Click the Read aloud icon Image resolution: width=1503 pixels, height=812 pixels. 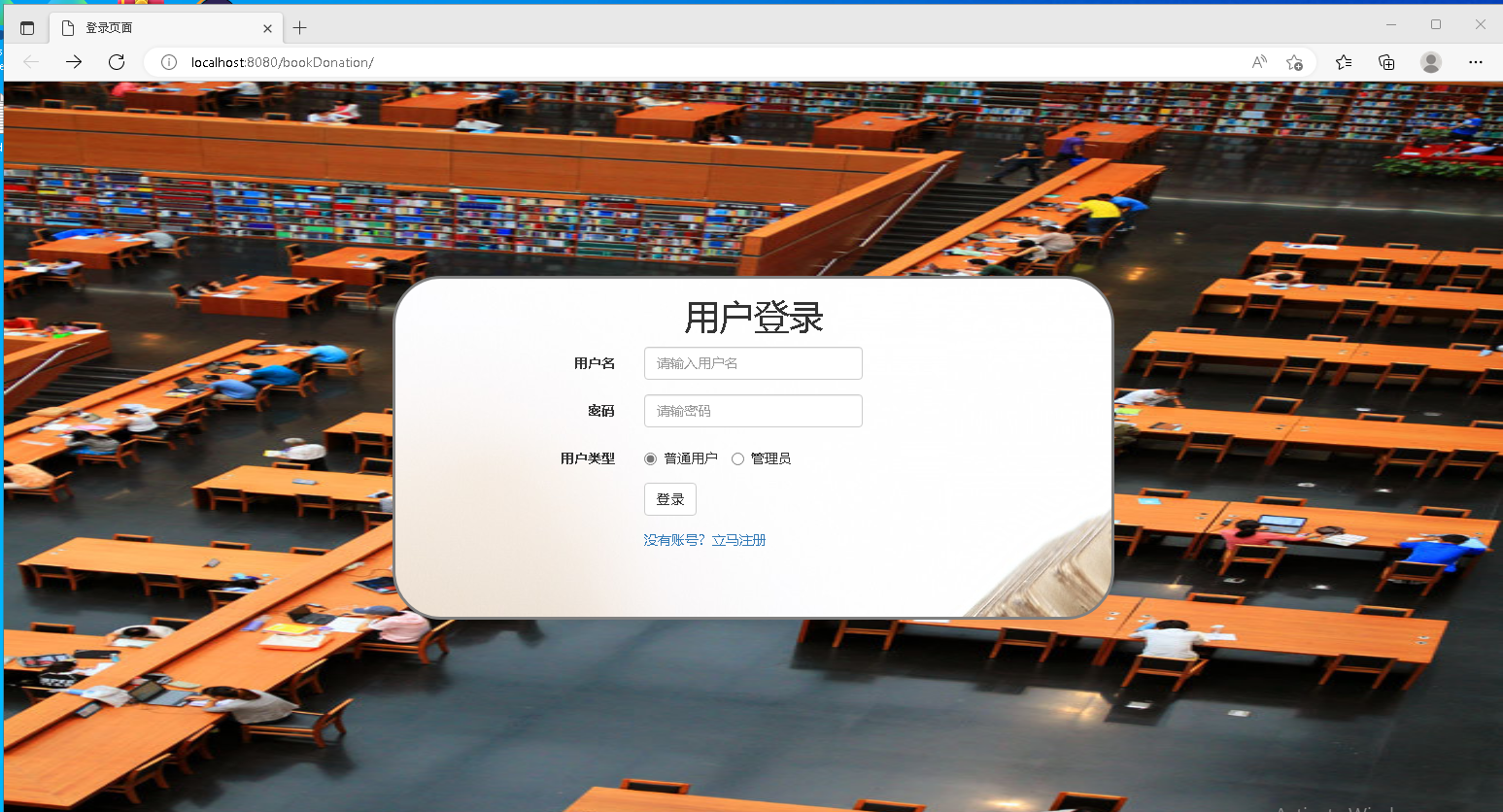pyautogui.click(x=1259, y=62)
